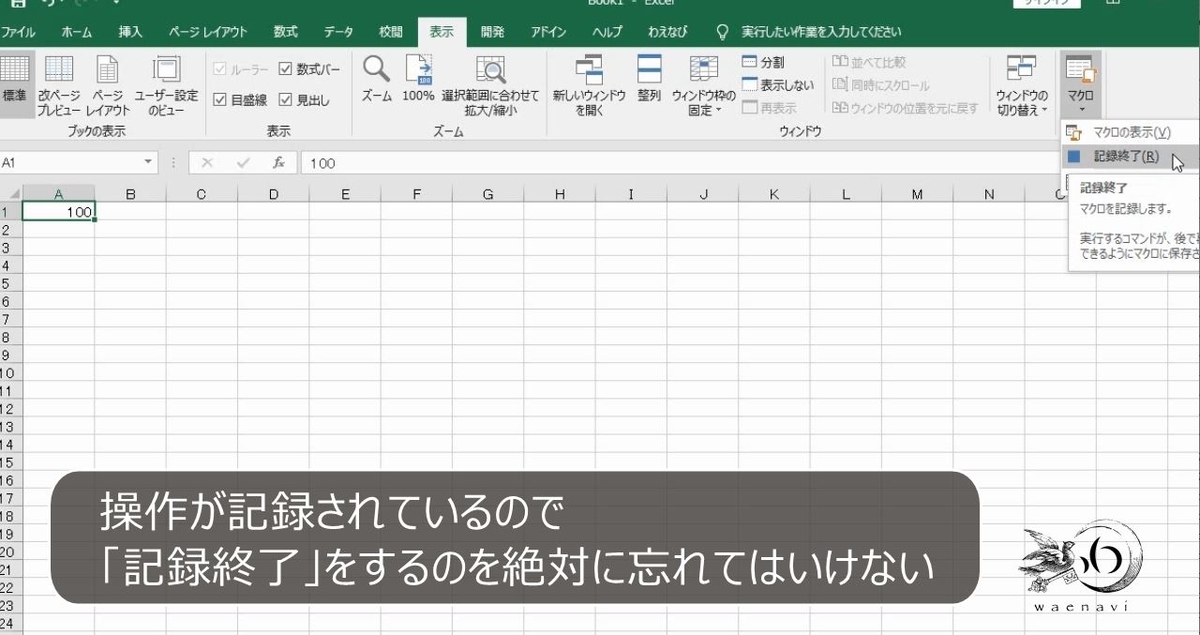Select column header B
This screenshot has width=1200, height=635.
coord(130,194)
